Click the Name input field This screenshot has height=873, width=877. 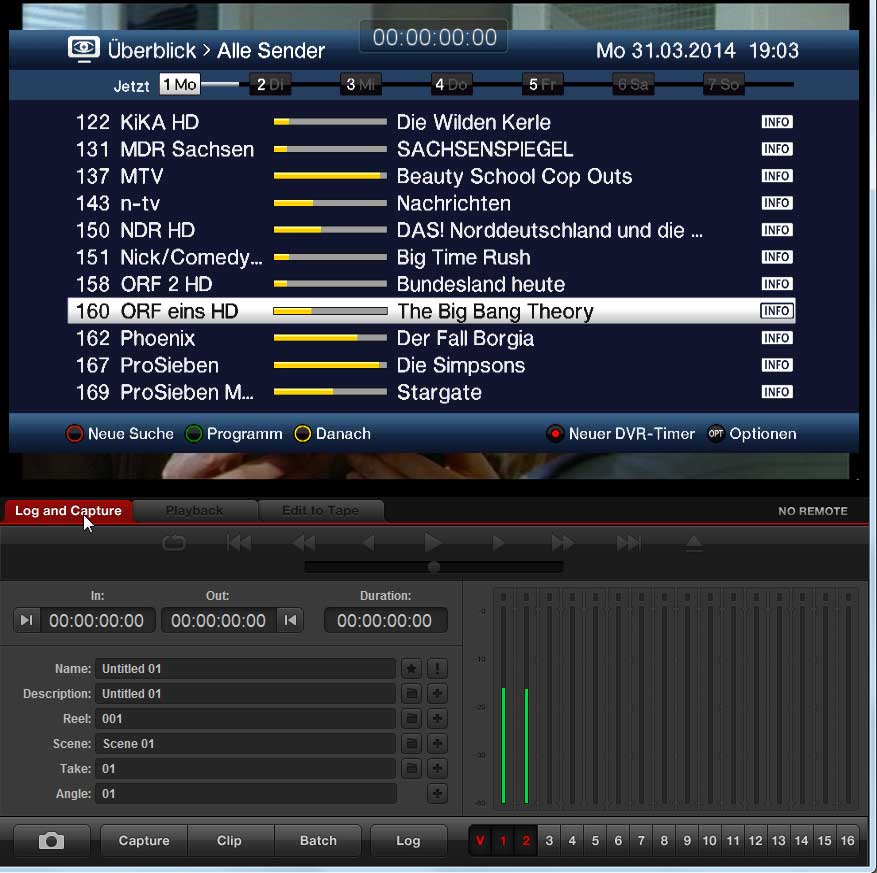[245, 668]
